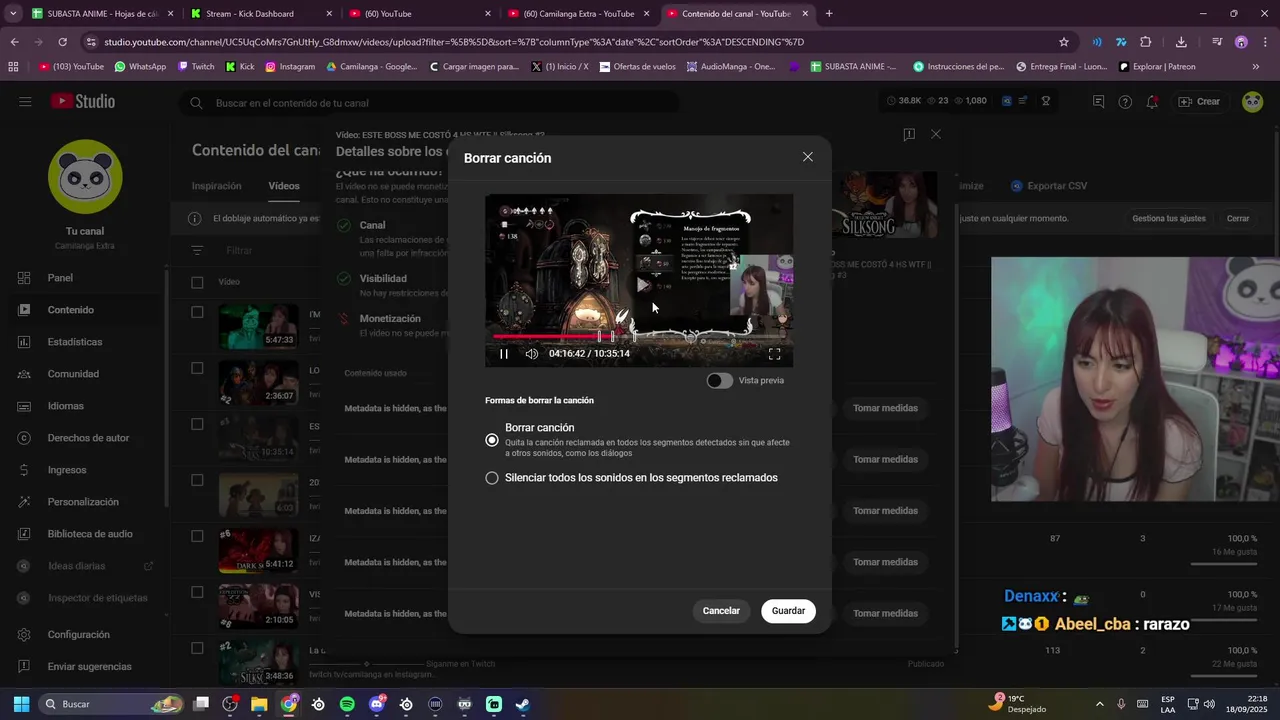Switch to the Inspiración tab
The image size is (1280, 720).
tap(216, 186)
